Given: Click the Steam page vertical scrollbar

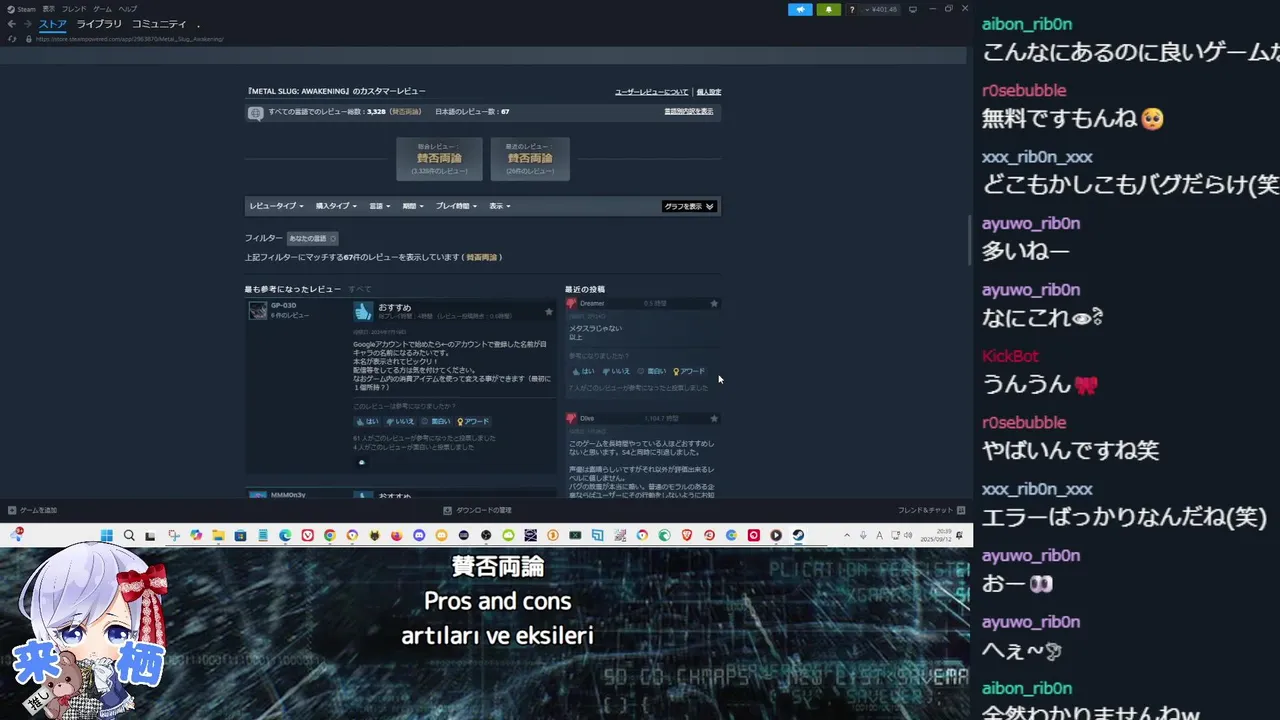Looking at the screenshot, I should tap(967, 240).
